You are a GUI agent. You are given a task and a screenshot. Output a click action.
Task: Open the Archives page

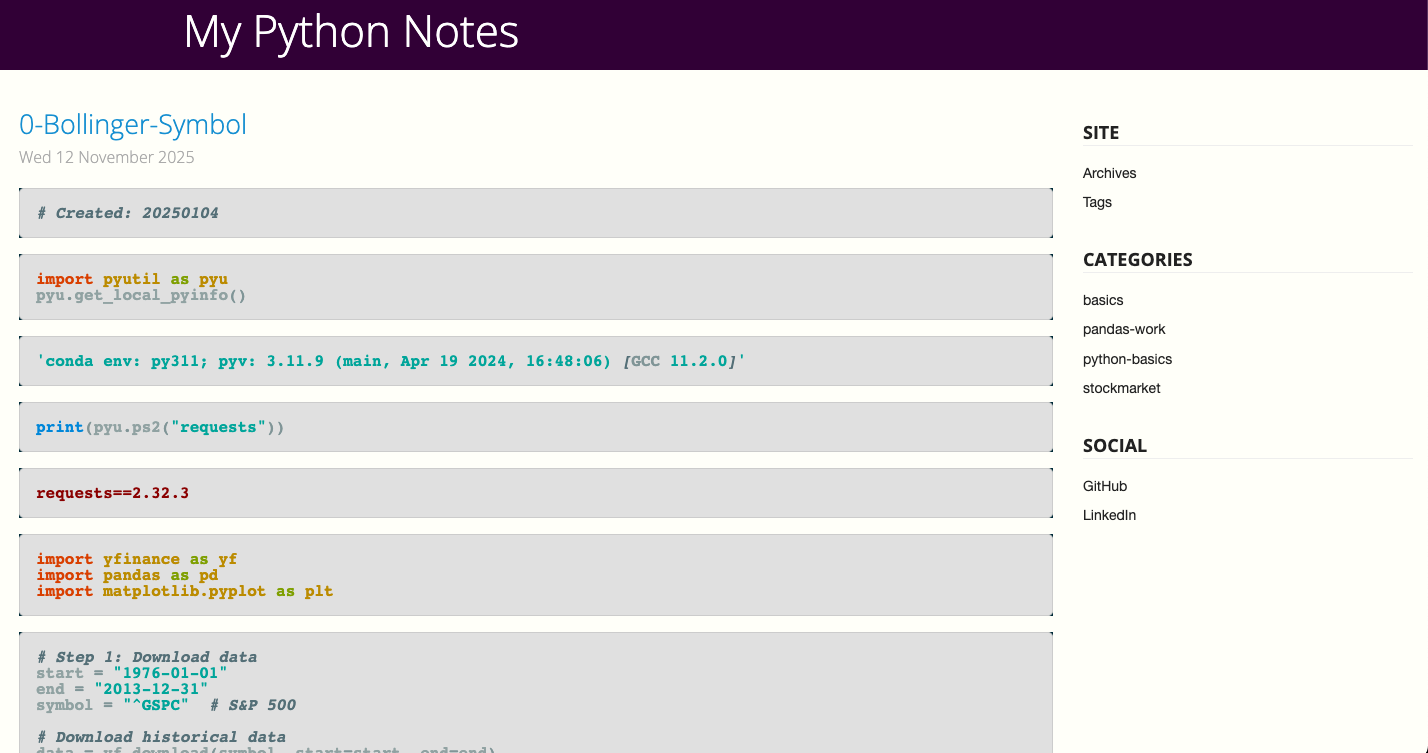(x=1109, y=173)
